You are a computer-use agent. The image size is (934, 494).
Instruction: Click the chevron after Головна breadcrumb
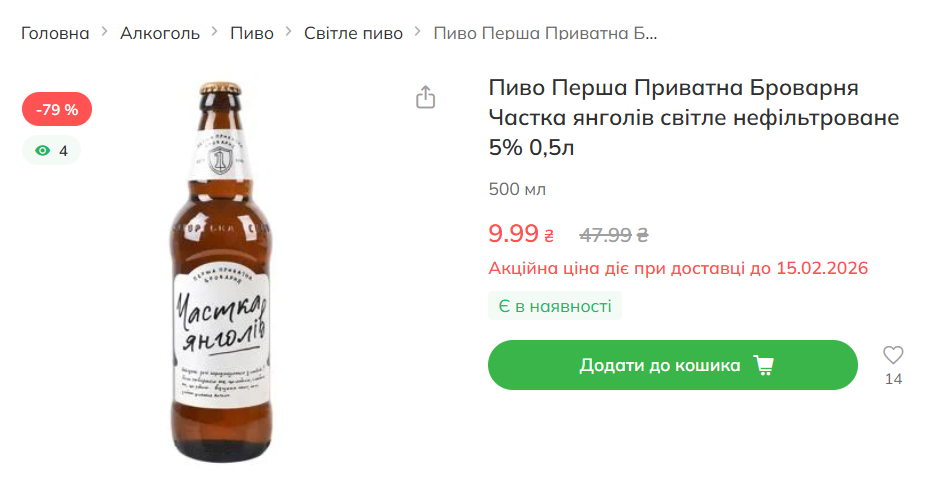pyautogui.click(x=105, y=33)
